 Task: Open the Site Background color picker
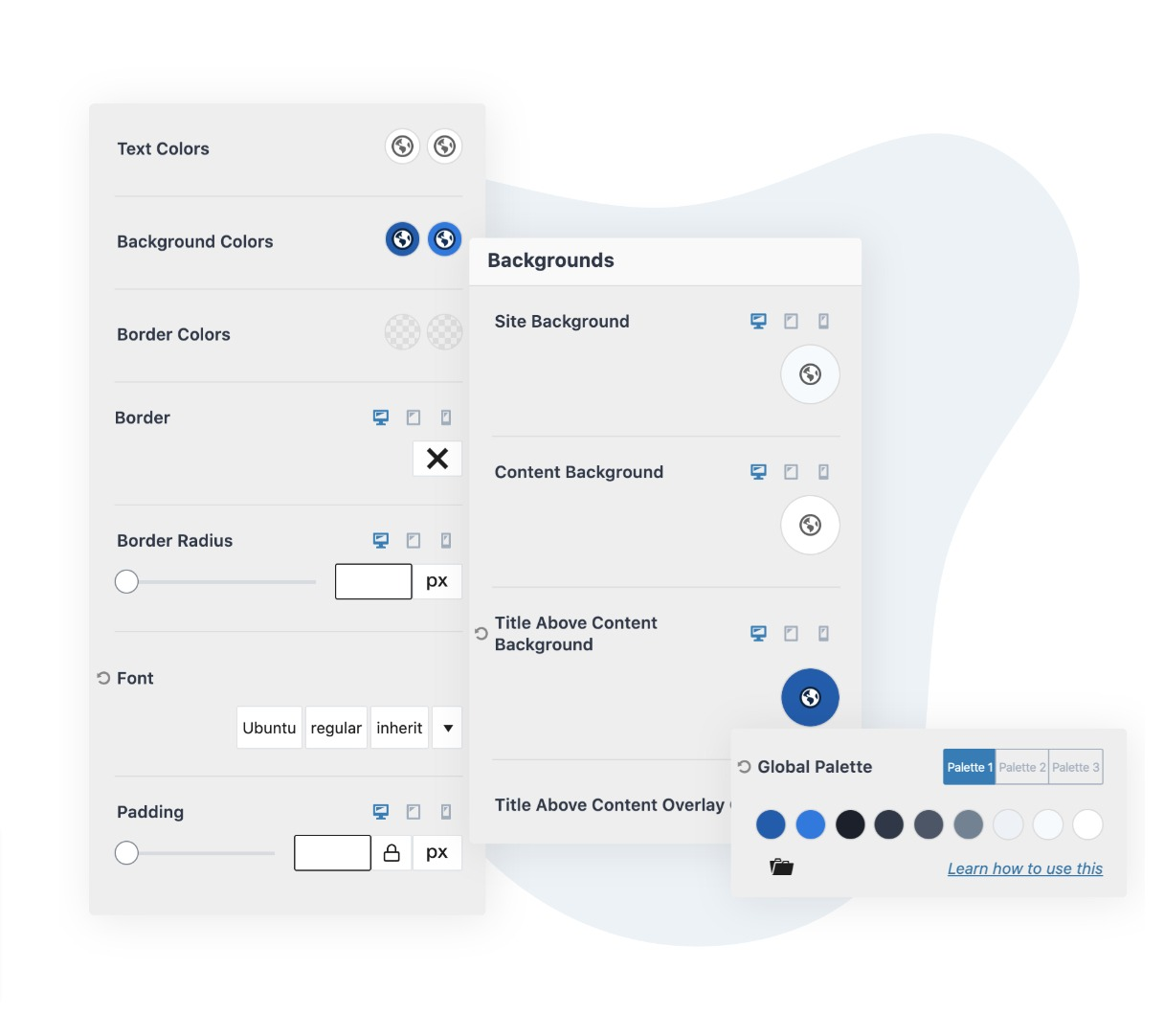pos(811,374)
